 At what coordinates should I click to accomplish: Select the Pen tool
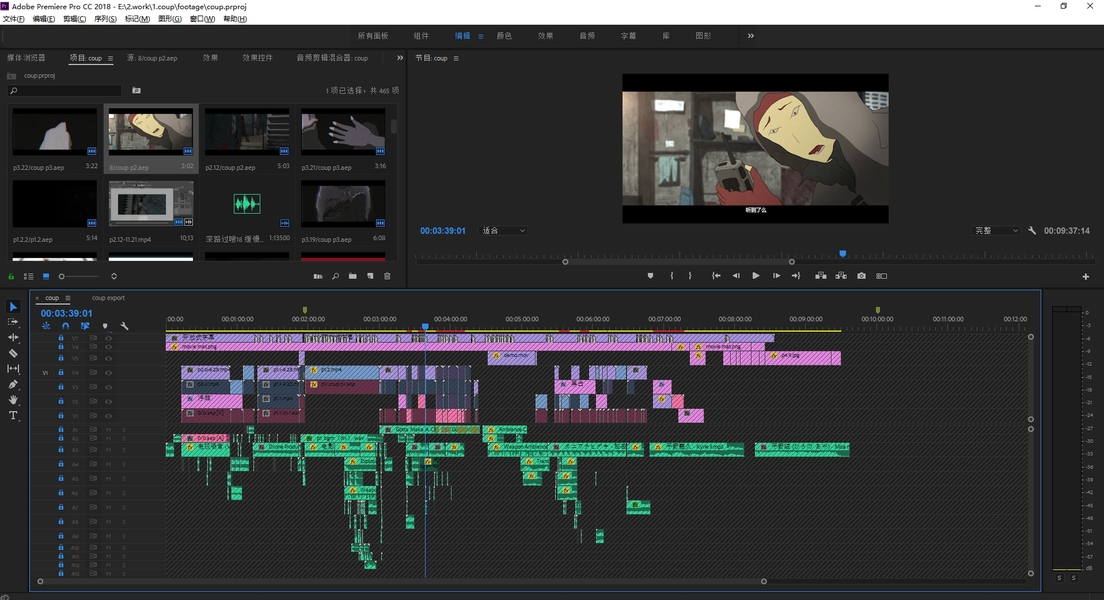13,385
